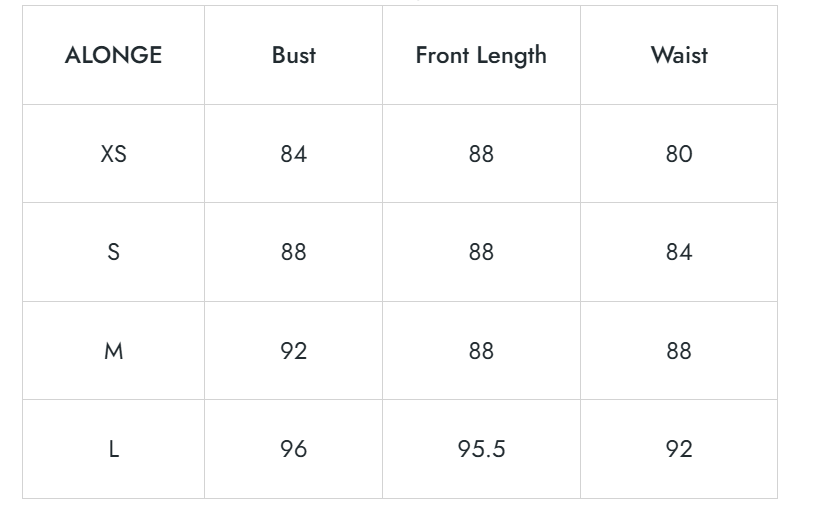
Task: Click the Bust value for size XS
Action: click(293, 154)
